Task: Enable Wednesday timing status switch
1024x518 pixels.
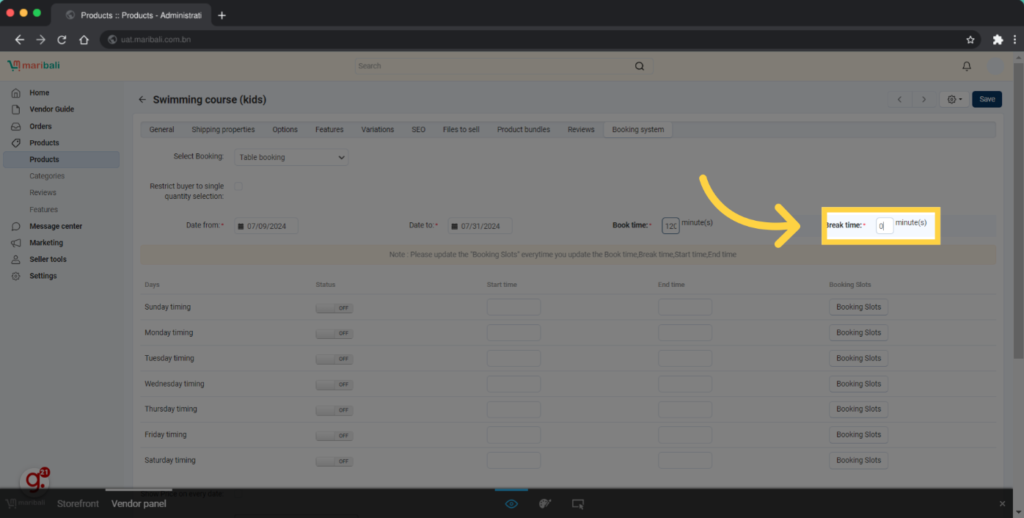Action: [334, 384]
